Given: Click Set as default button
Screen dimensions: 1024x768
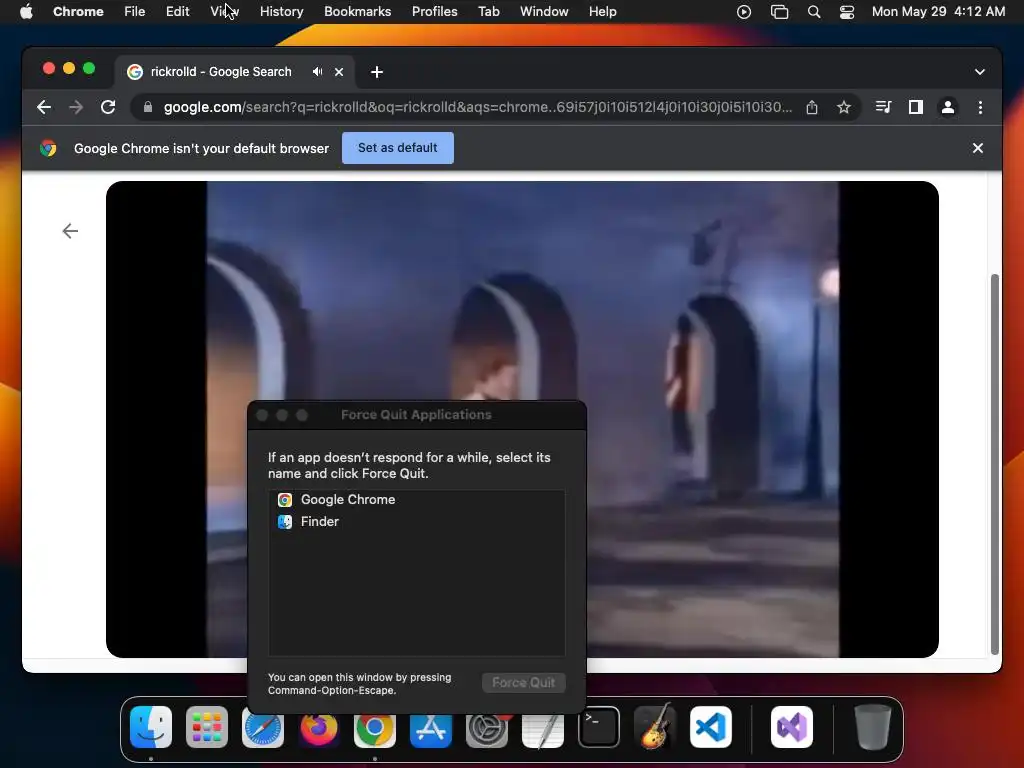Looking at the screenshot, I should coord(398,148).
